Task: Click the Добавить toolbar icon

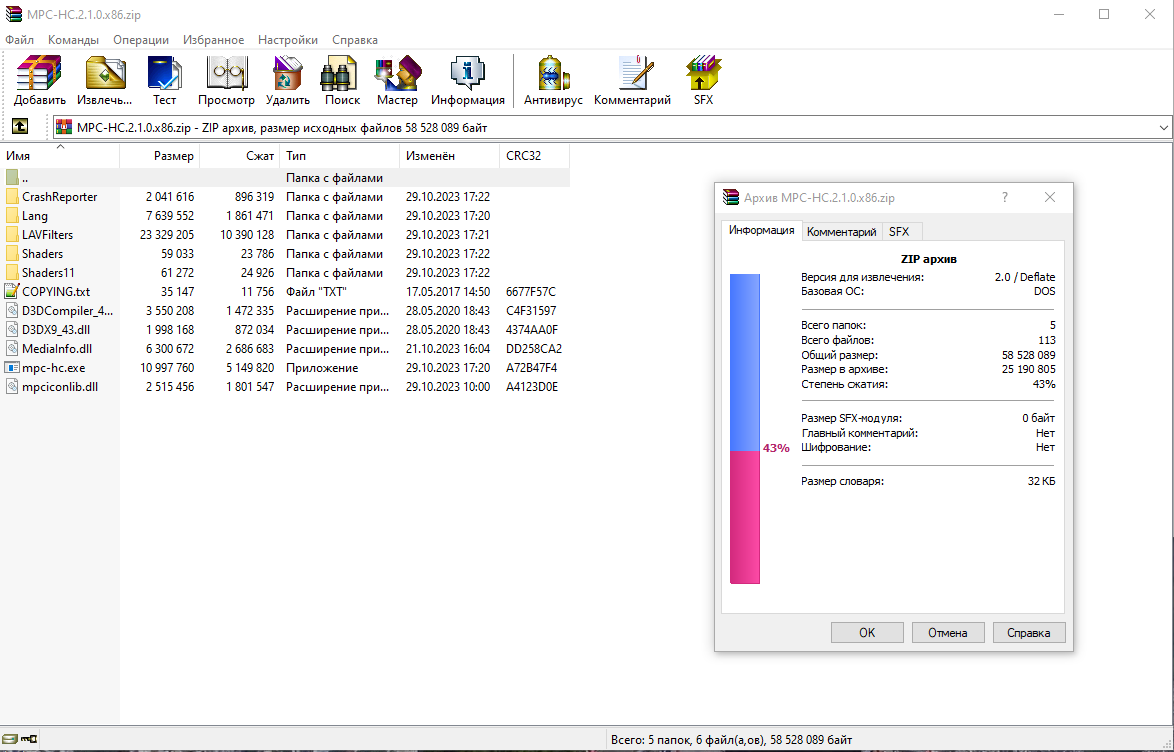Action: [39, 80]
